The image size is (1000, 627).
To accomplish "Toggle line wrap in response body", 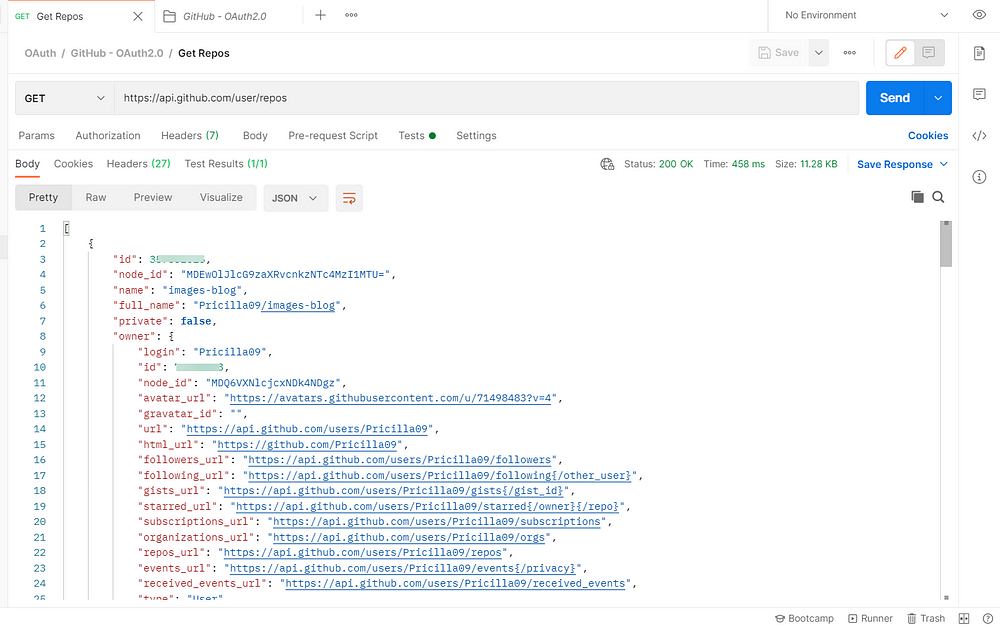I will click(x=348, y=198).
